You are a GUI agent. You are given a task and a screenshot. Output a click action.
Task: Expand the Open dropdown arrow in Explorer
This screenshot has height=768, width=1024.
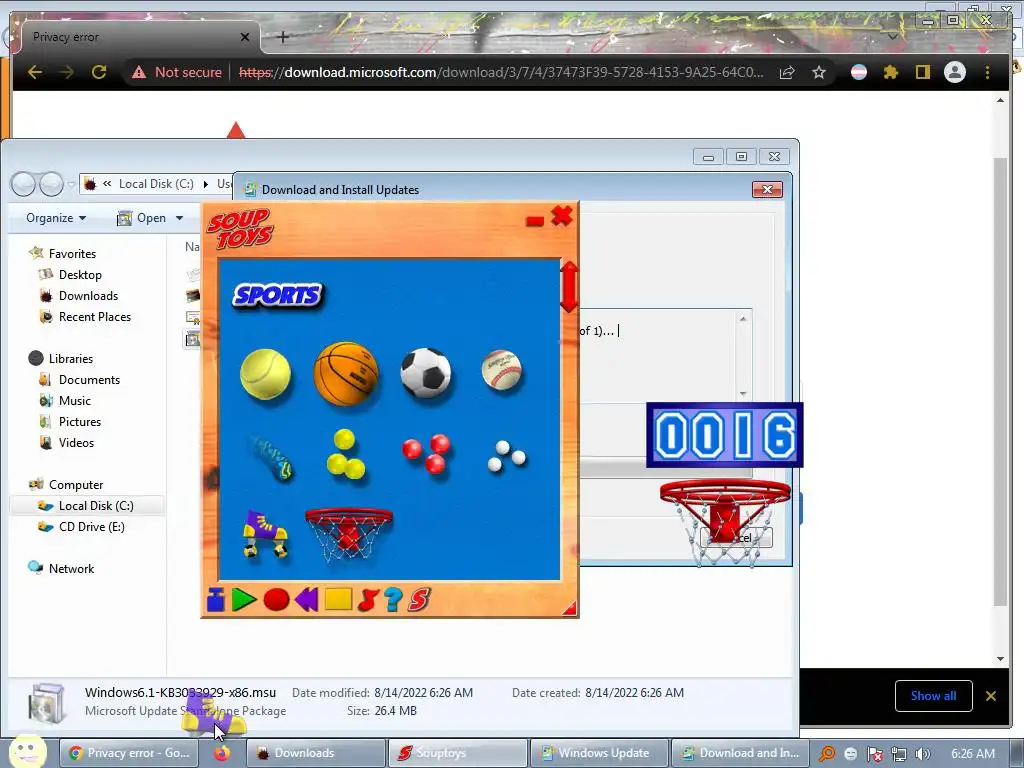click(179, 218)
